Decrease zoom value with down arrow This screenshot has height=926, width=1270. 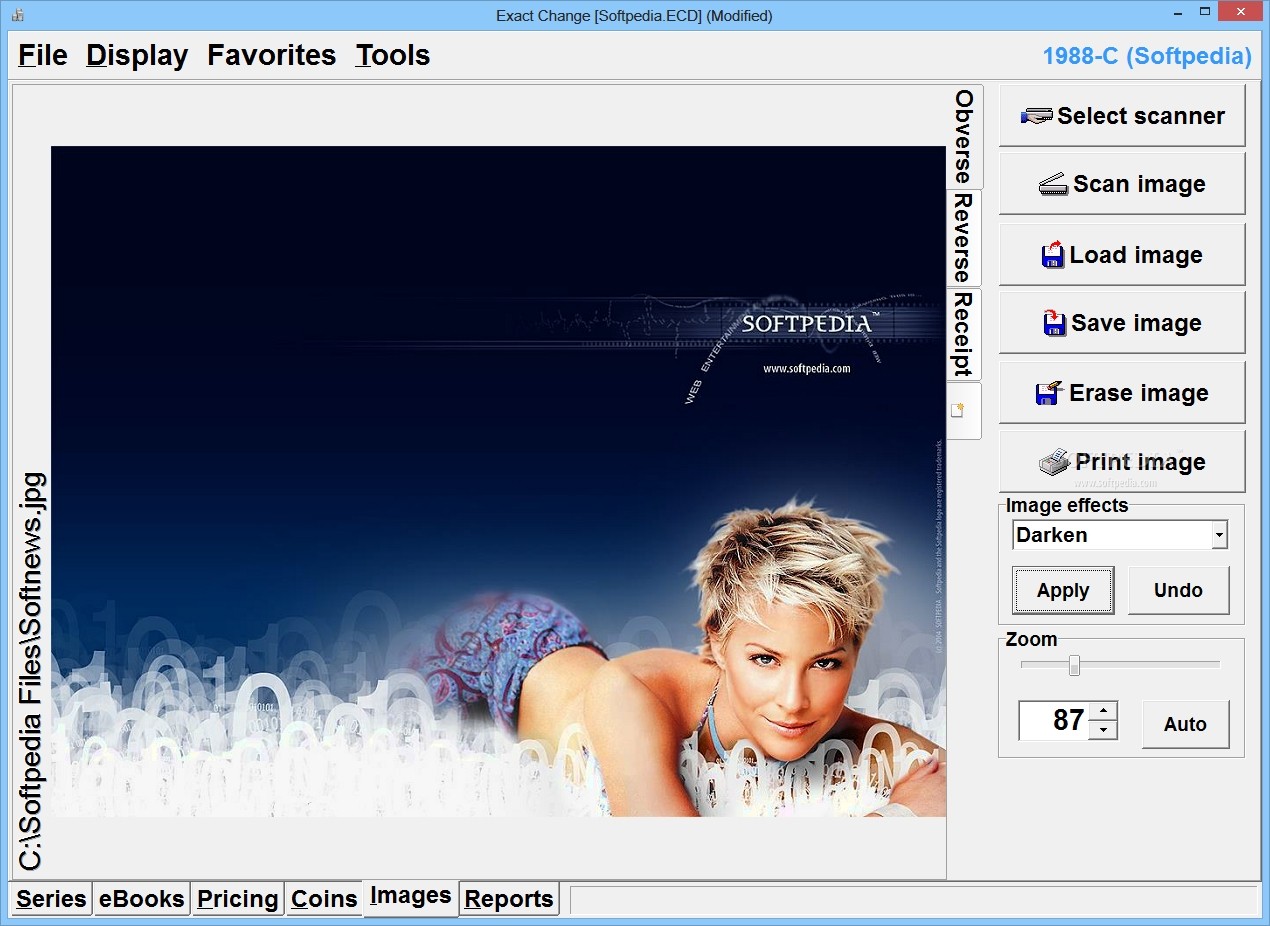point(1102,730)
